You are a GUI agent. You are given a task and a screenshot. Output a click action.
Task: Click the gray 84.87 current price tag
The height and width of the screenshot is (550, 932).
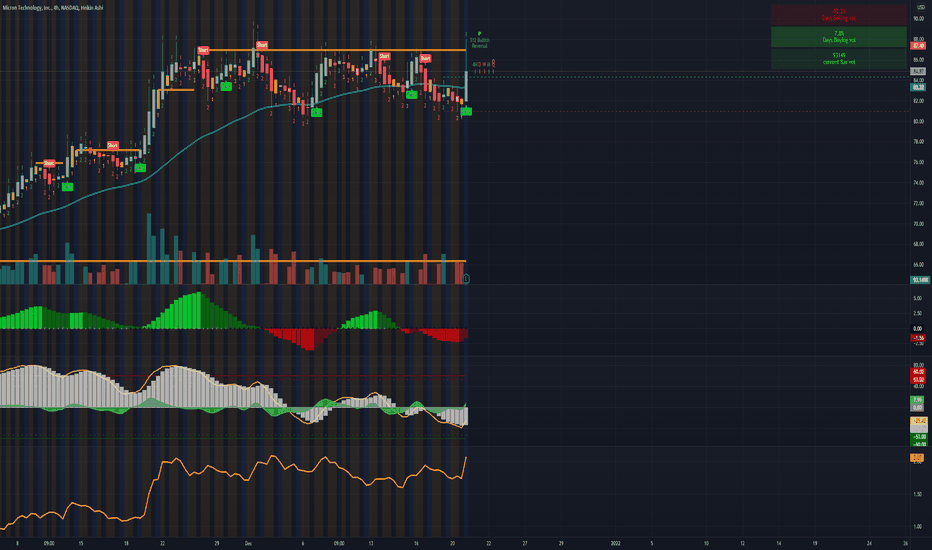tap(918, 71)
